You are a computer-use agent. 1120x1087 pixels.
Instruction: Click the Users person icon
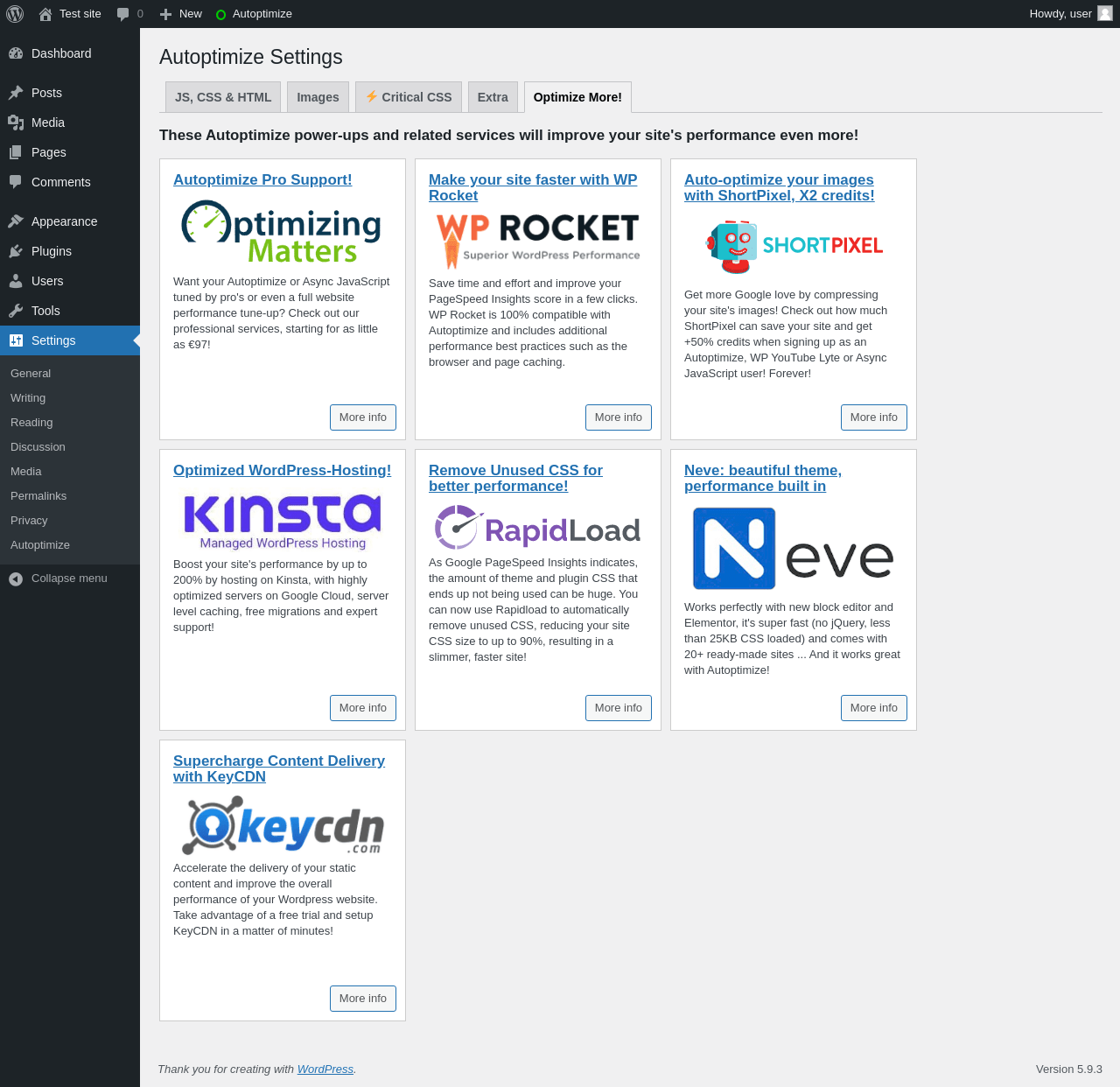coord(16,281)
